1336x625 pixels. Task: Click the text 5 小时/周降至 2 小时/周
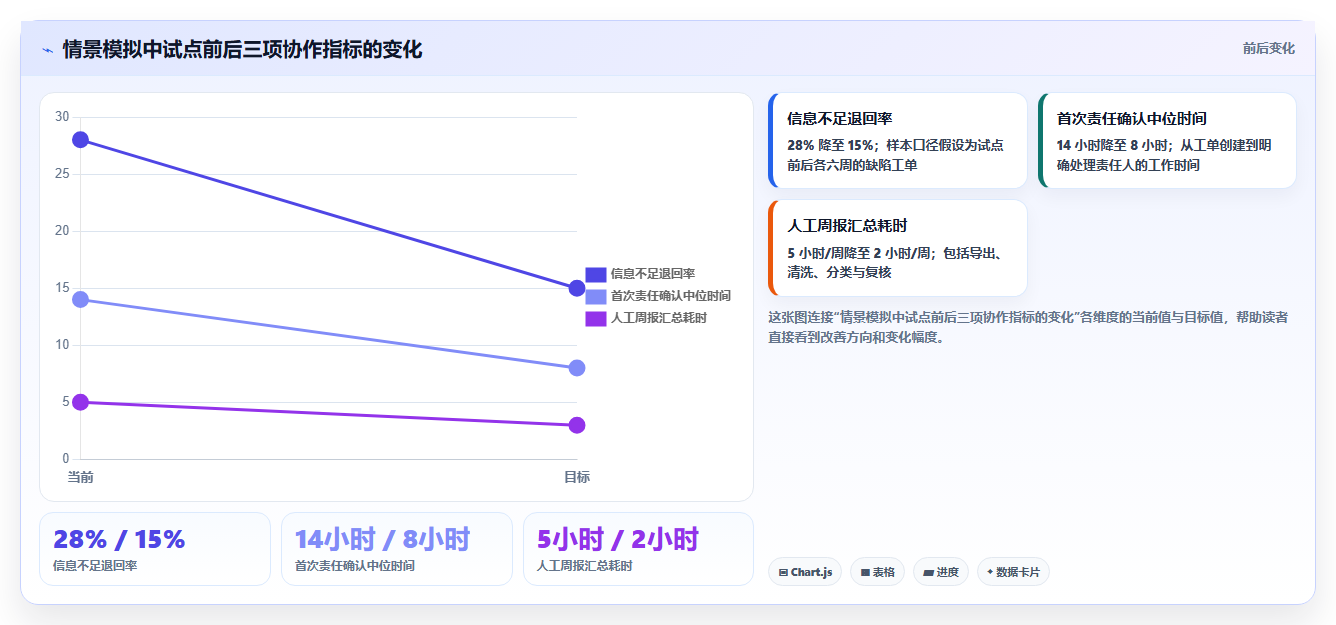860,253
